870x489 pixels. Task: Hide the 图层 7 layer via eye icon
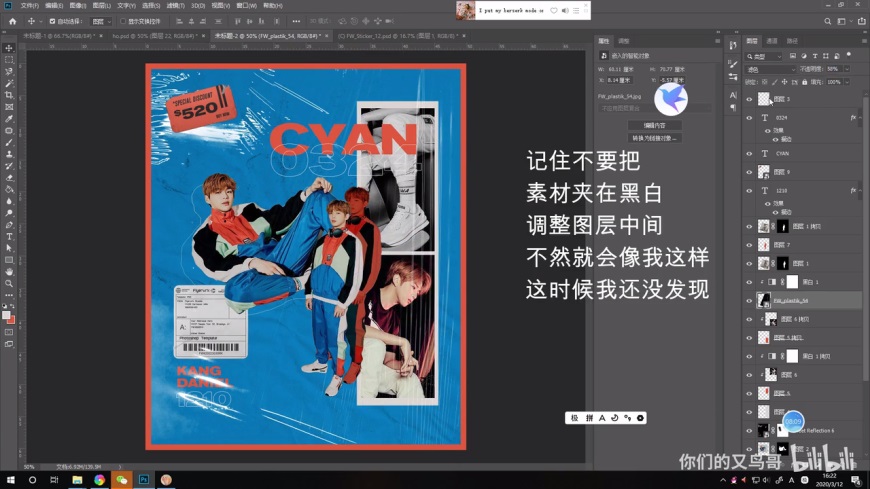click(x=749, y=245)
